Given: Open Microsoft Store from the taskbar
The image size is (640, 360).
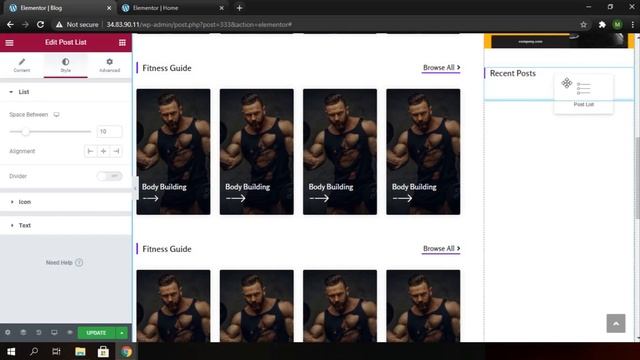Looking at the screenshot, I should coord(103,351).
